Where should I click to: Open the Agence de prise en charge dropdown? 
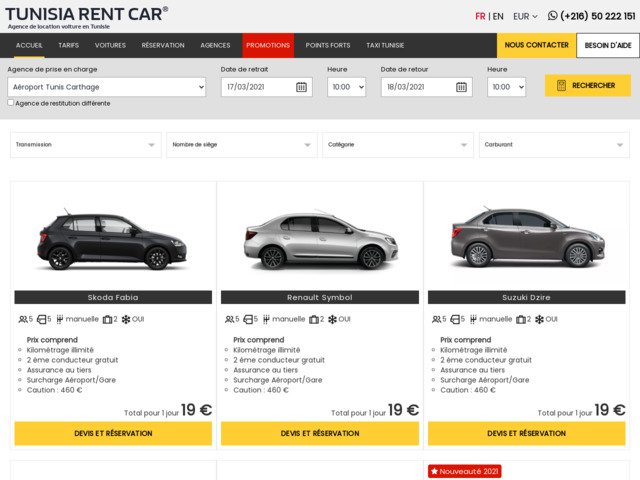pyautogui.click(x=107, y=87)
